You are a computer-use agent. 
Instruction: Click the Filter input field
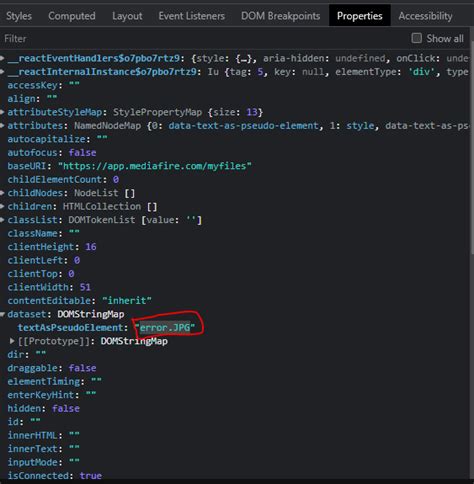[x=200, y=38]
